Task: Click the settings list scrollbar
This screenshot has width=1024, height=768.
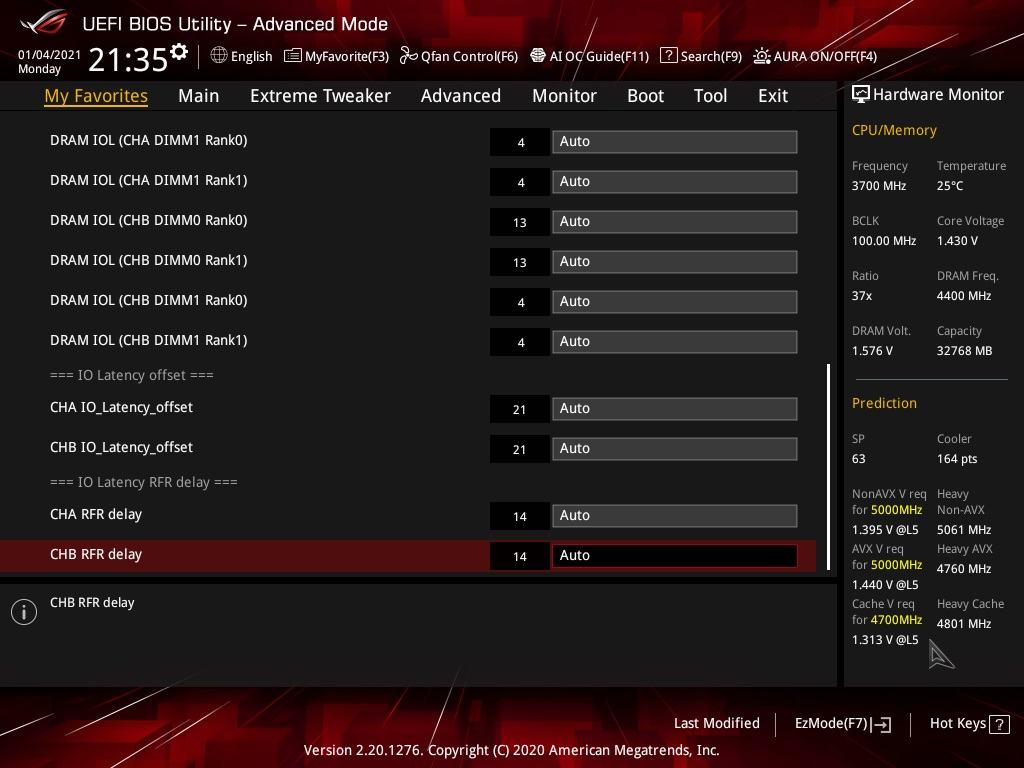Action: click(828, 467)
